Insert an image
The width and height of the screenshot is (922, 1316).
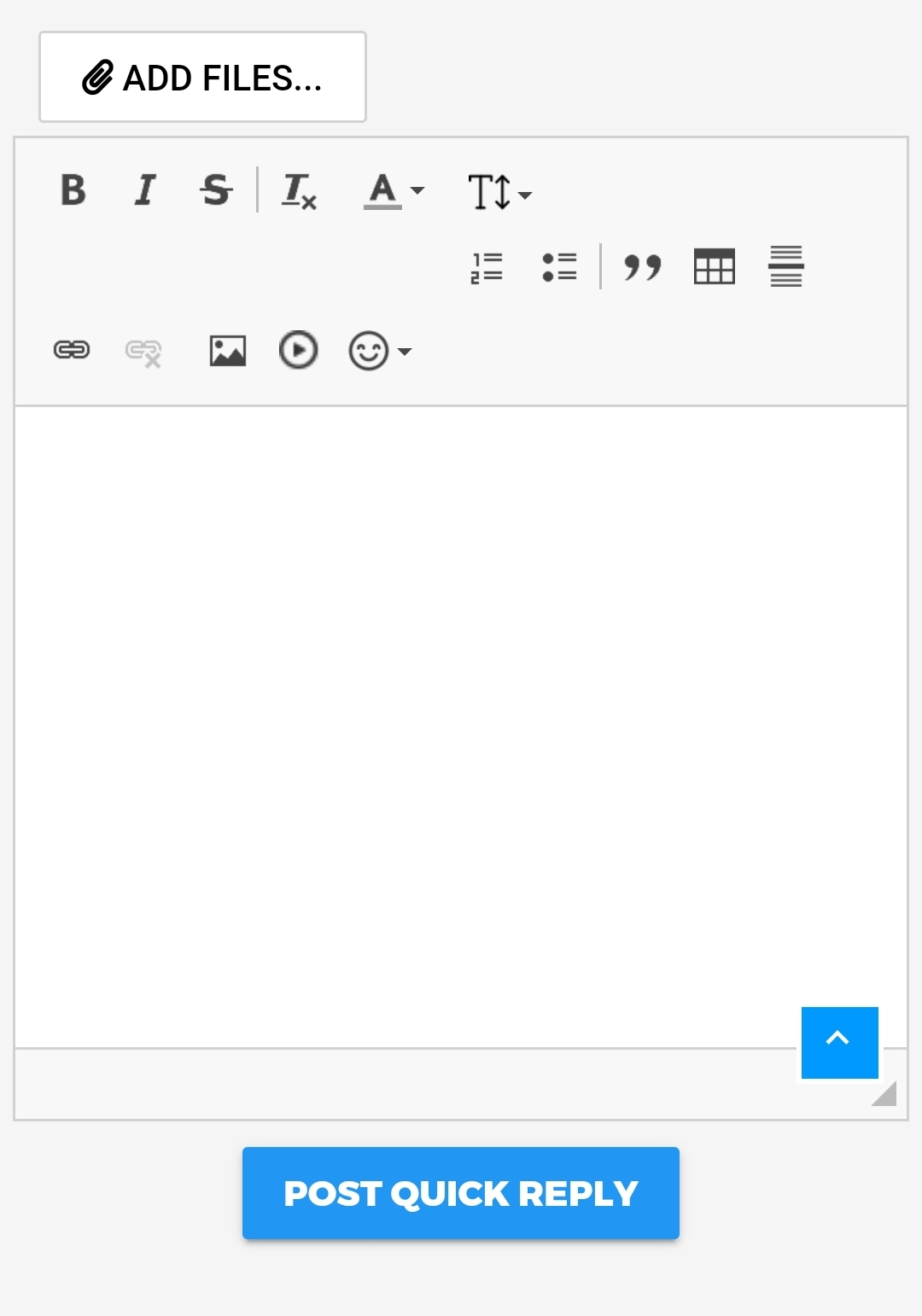(x=228, y=351)
